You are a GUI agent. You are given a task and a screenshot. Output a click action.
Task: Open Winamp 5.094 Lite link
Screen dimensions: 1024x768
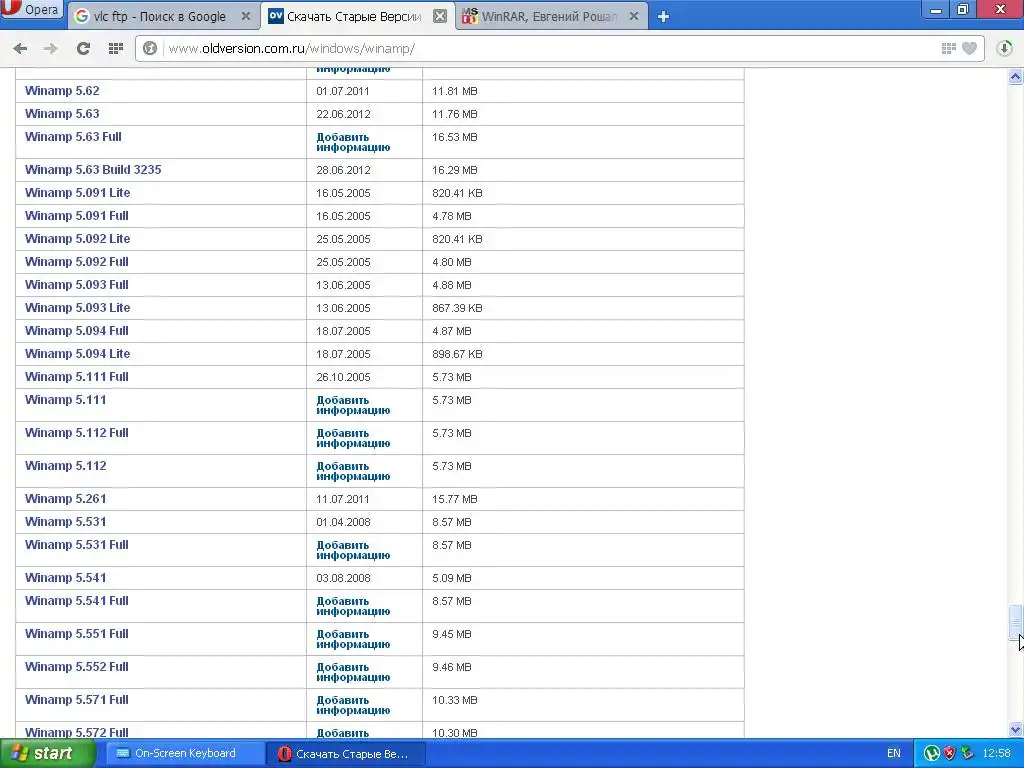[77, 353]
